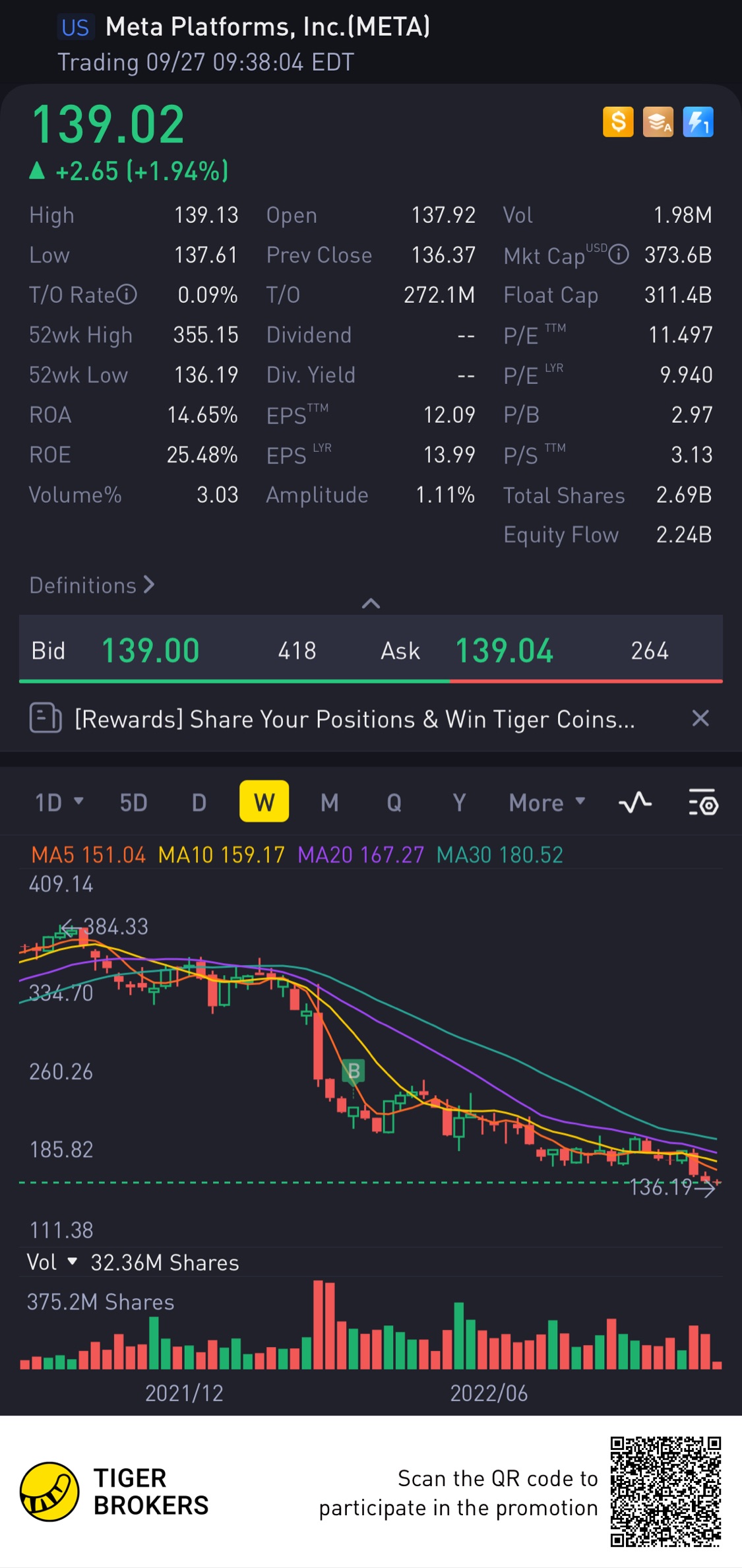Switch to the M monthly chart tab
742x1568 pixels.
tap(329, 802)
